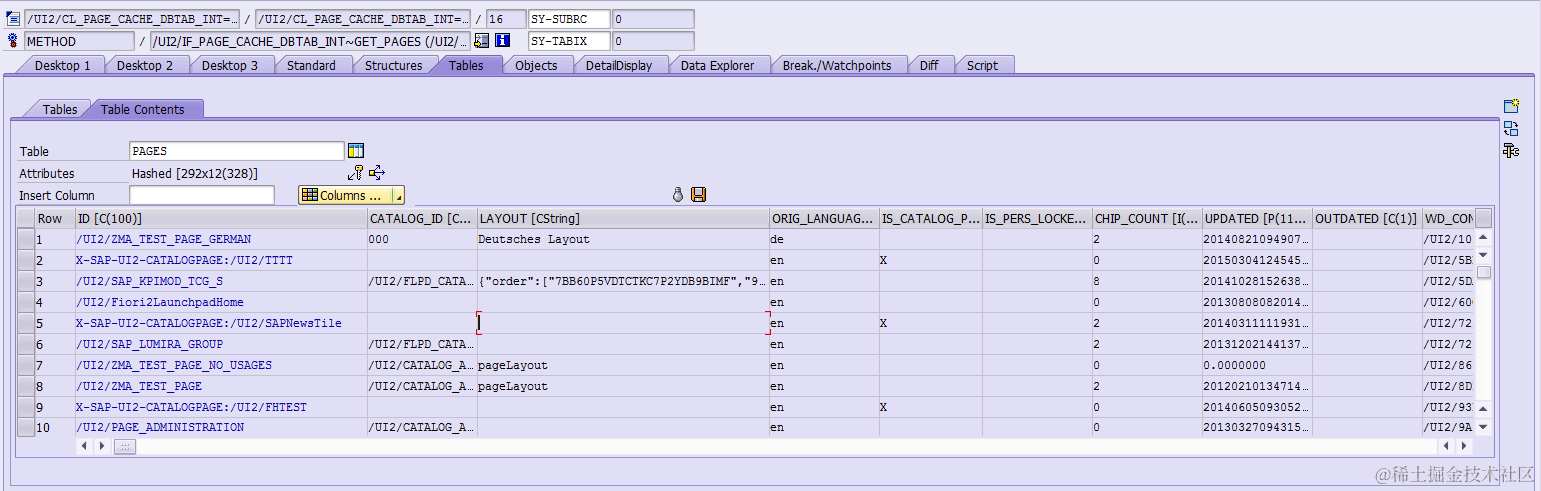Click the method gear icon left of the METHOD field
The height and width of the screenshot is (491, 1541).
tap(13, 41)
